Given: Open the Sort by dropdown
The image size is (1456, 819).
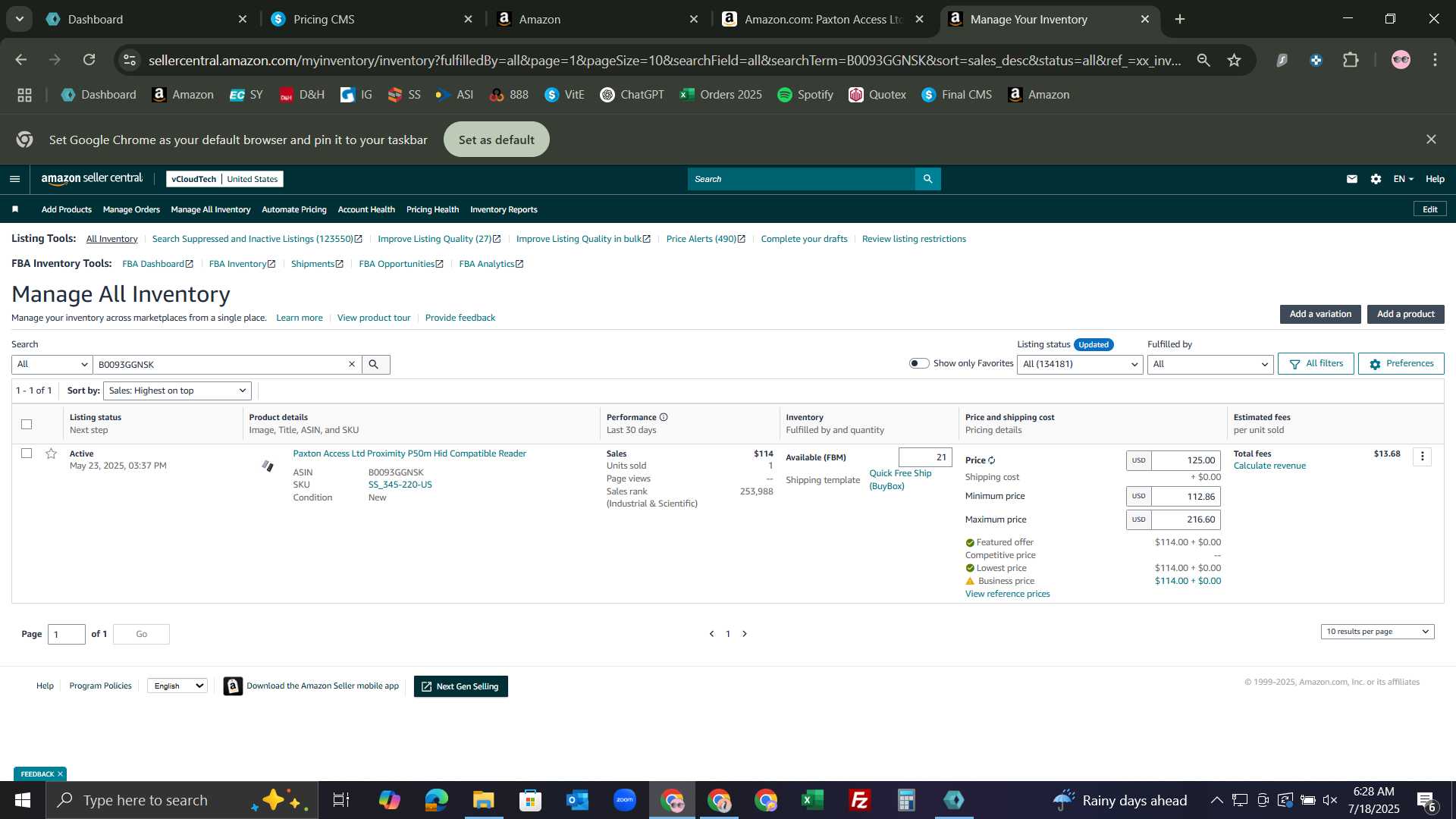Looking at the screenshot, I should point(177,391).
